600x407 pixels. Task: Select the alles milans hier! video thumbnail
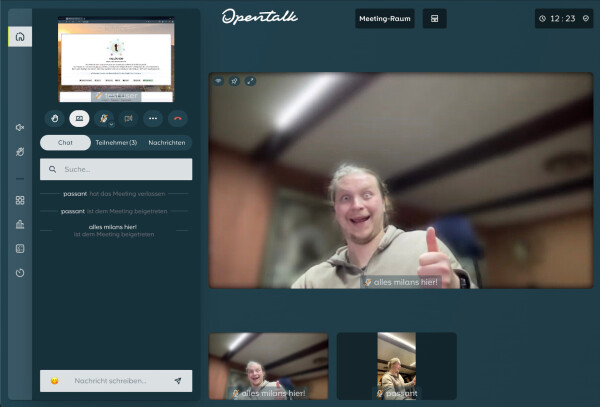pyautogui.click(x=269, y=366)
